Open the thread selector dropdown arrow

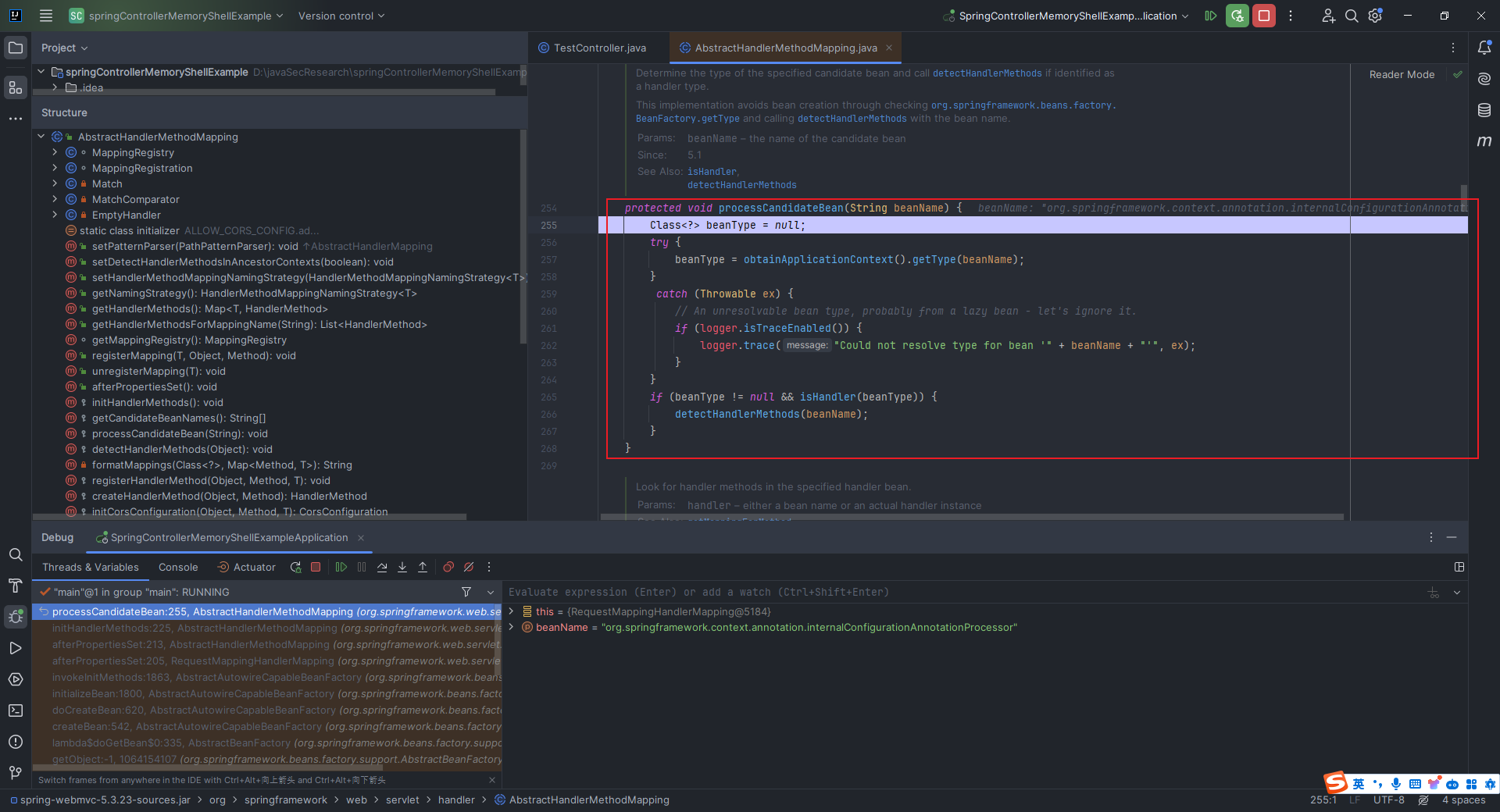tap(491, 593)
